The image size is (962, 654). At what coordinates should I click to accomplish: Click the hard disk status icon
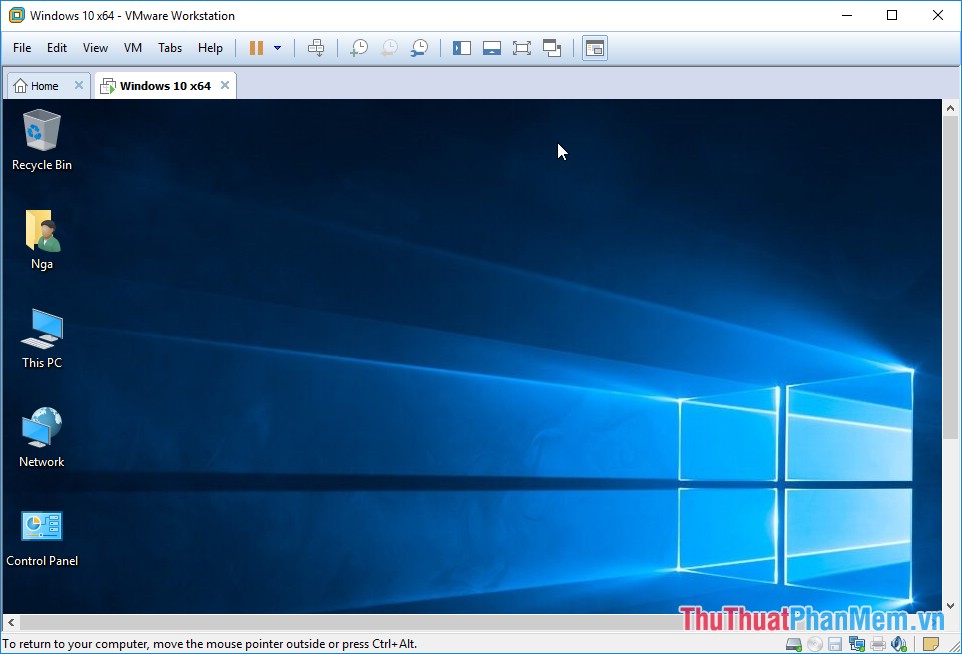click(x=794, y=643)
